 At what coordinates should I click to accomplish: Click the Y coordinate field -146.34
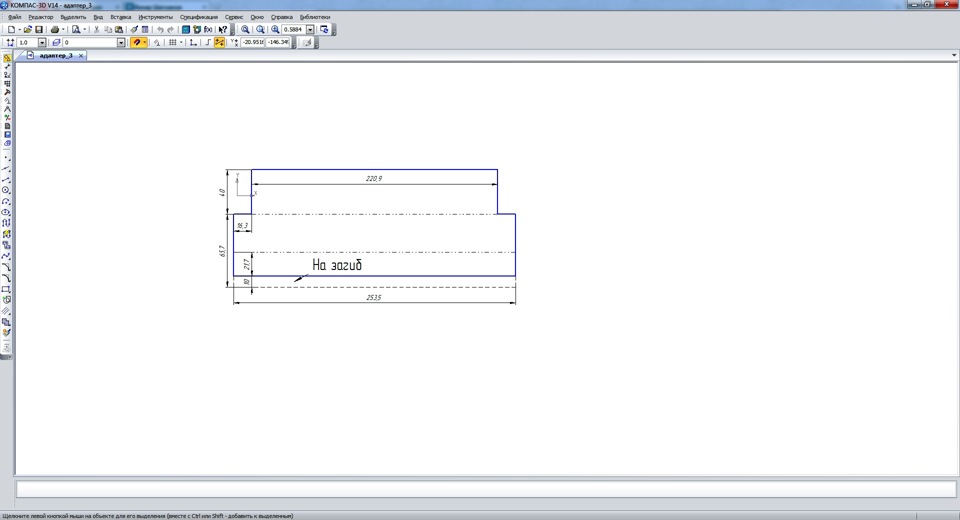coord(277,42)
